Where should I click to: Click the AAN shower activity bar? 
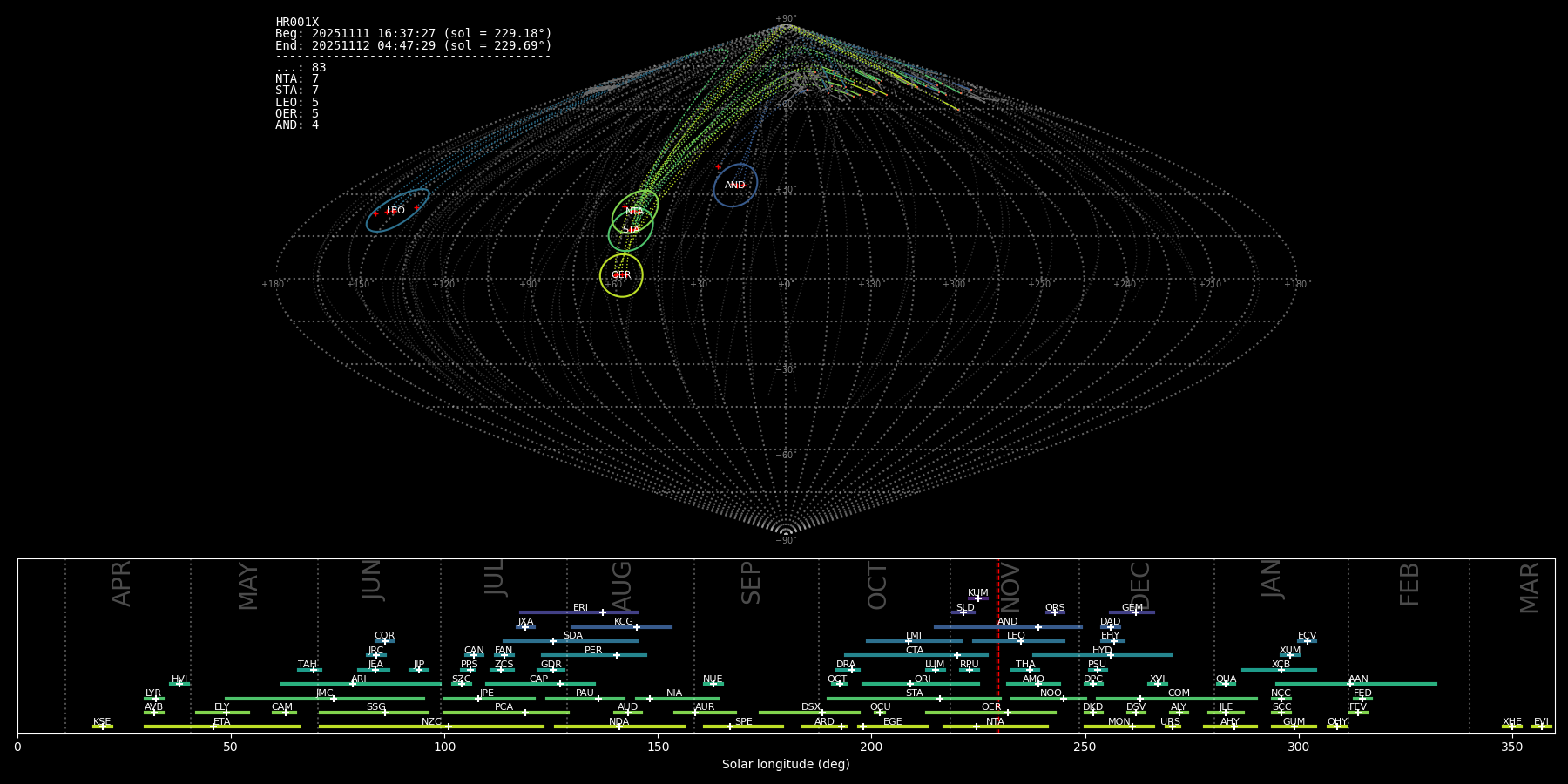coord(1394,684)
